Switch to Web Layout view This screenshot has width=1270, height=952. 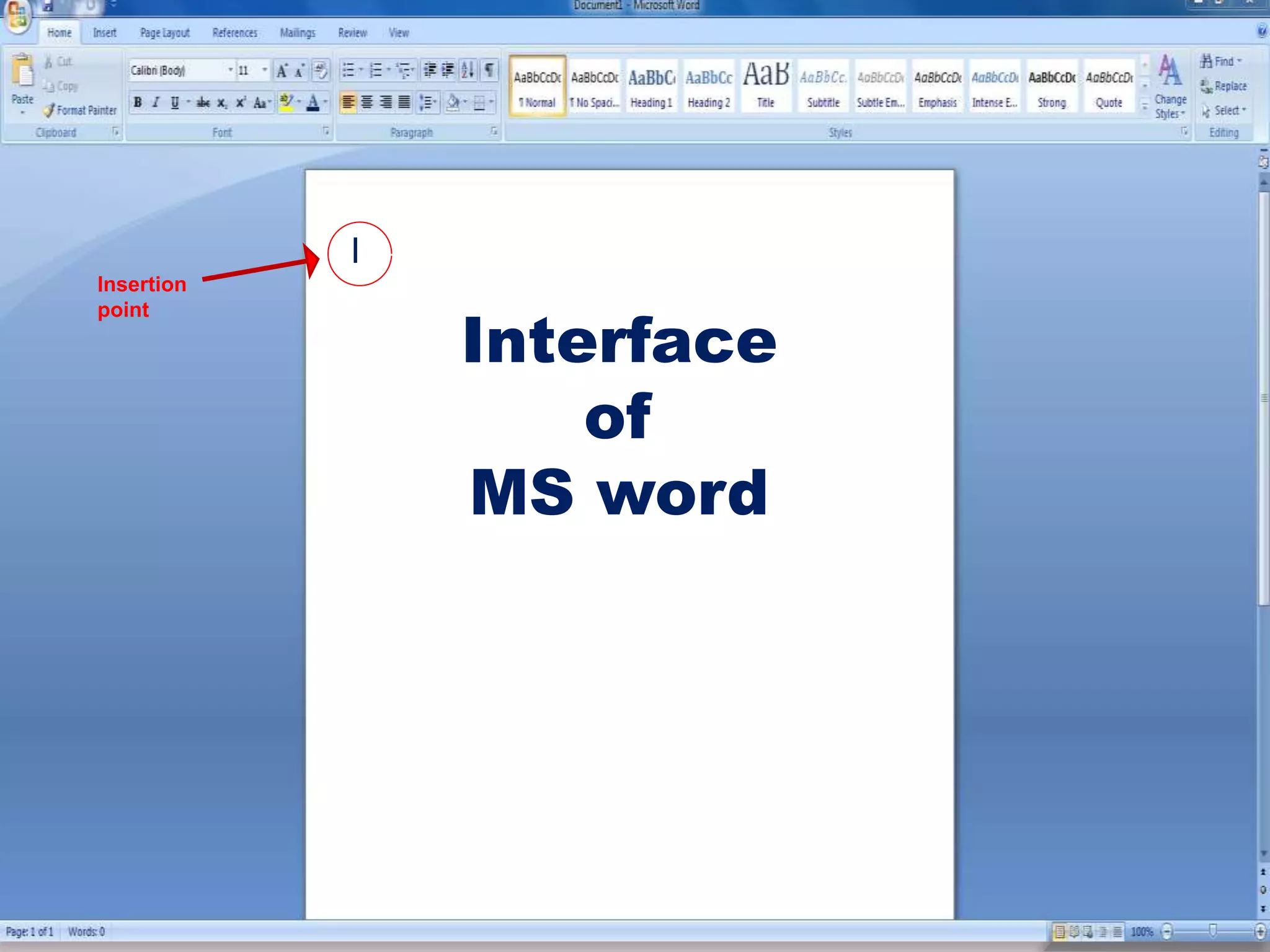(1088, 931)
